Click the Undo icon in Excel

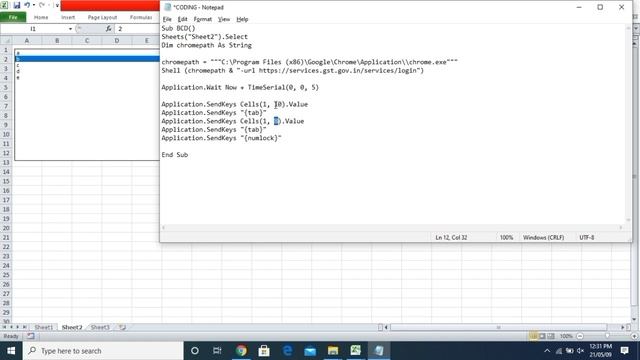(27, 5)
